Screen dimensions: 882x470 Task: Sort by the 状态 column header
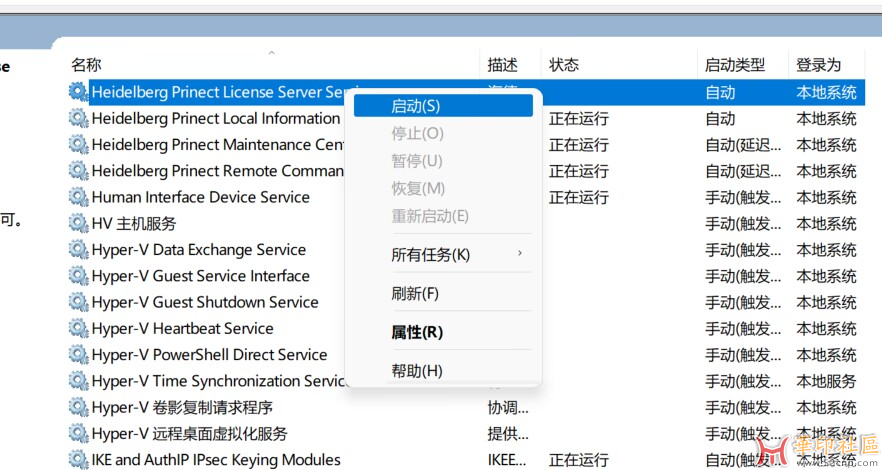tap(564, 65)
